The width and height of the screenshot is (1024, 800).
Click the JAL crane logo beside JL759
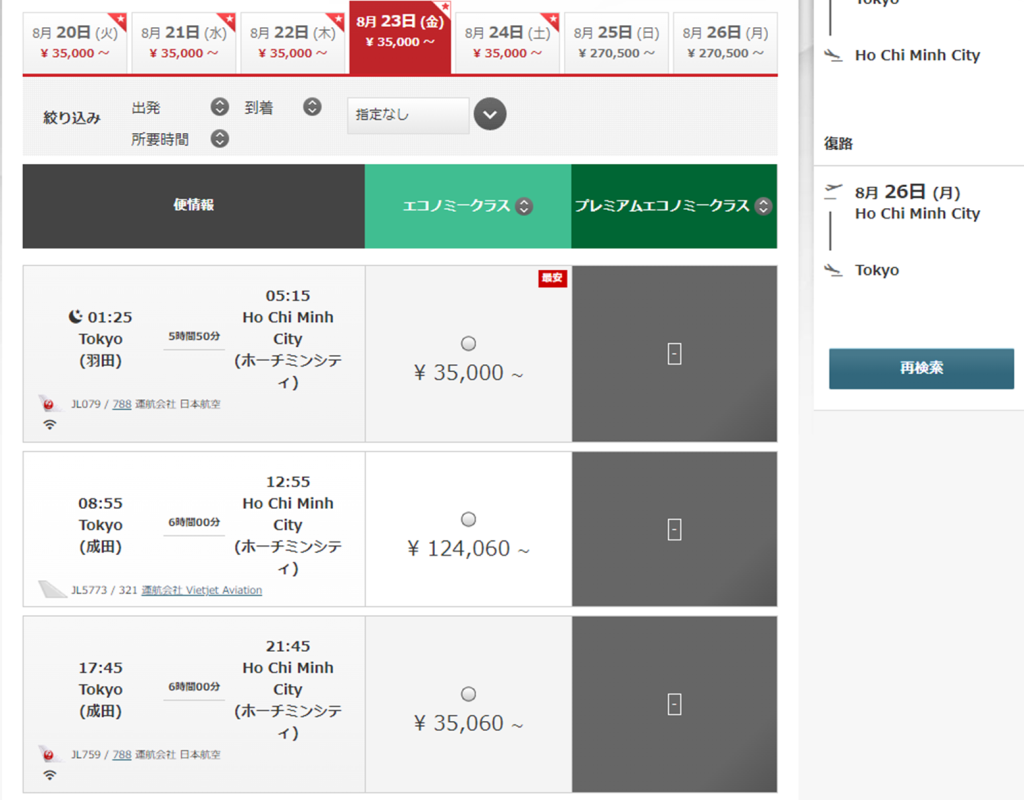[x=47, y=754]
